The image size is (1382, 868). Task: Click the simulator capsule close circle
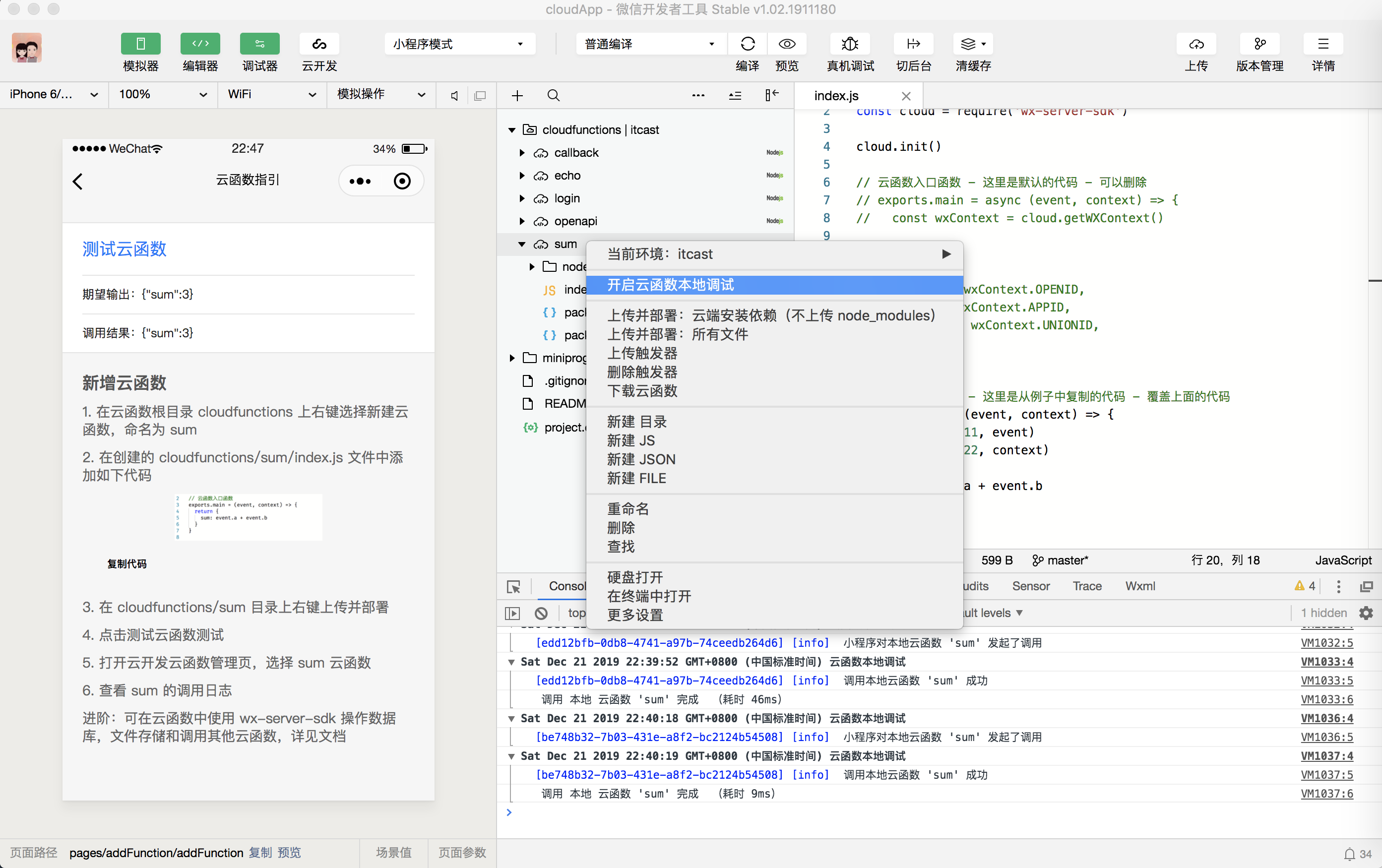(402, 181)
